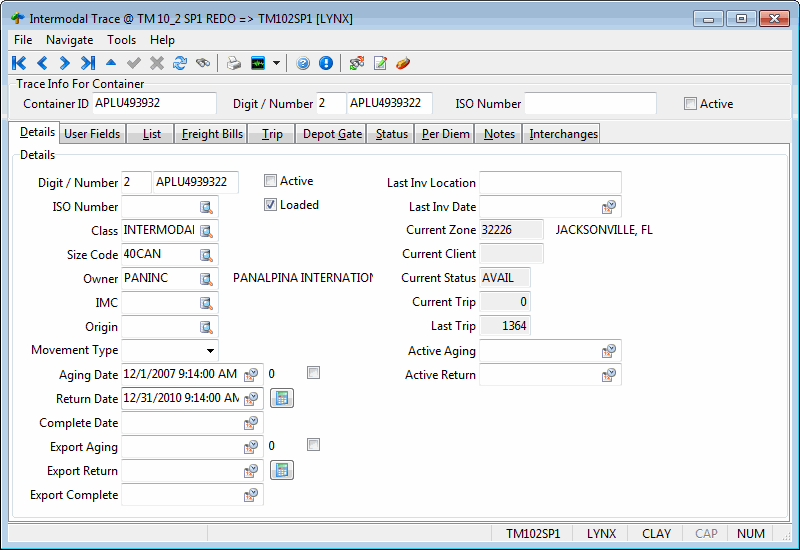Image resolution: width=800 pixels, height=550 pixels.
Task: Open calculator next to Return Date
Action: click(x=282, y=399)
